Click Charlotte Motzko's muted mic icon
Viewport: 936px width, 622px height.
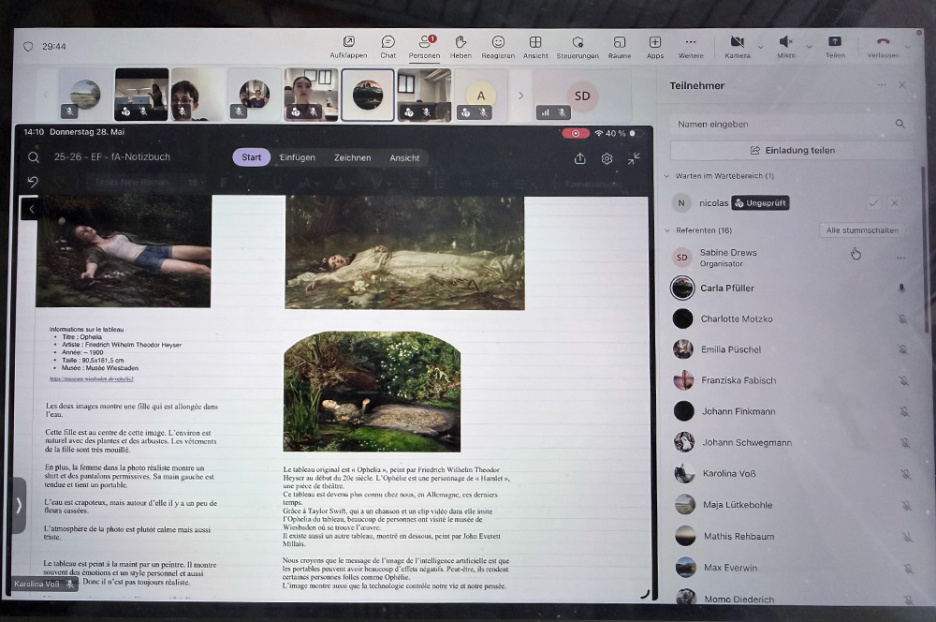[902, 319]
